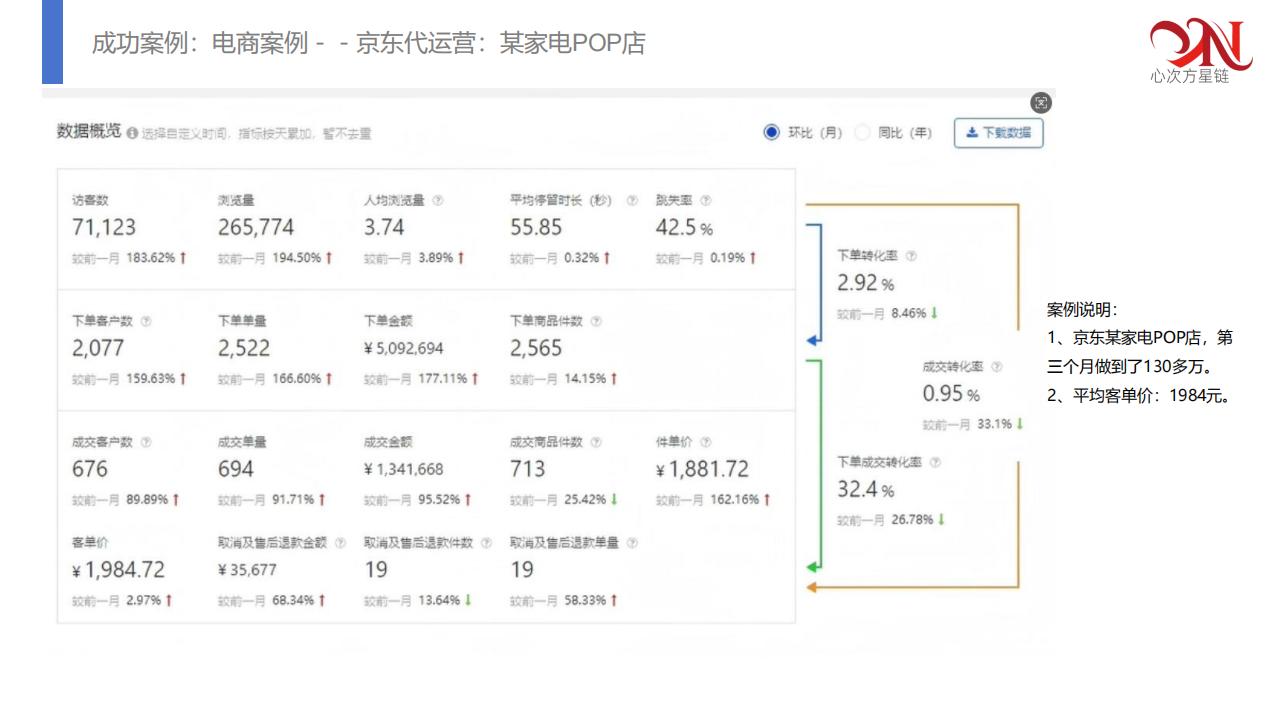Click the question mark next to 件单价
This screenshot has width=1280, height=720.
(706, 442)
